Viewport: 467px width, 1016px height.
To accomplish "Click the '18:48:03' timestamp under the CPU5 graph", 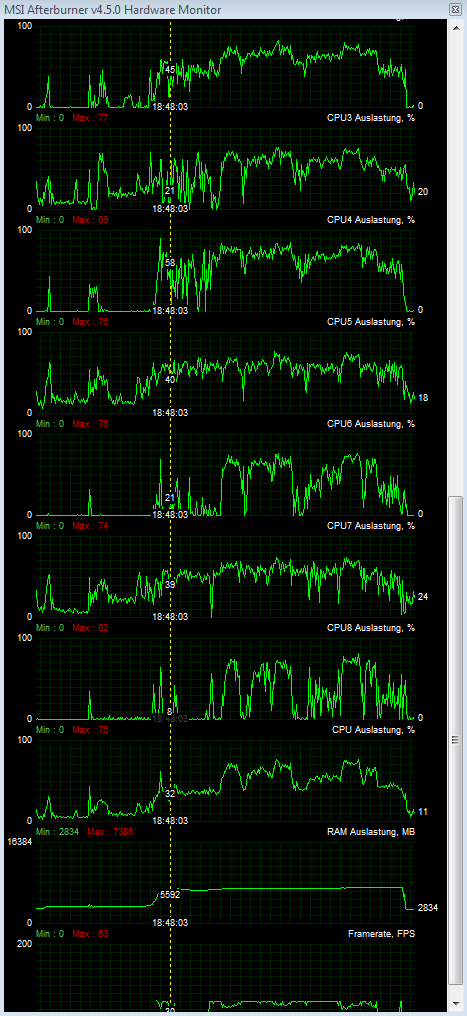I will (x=170, y=412).
